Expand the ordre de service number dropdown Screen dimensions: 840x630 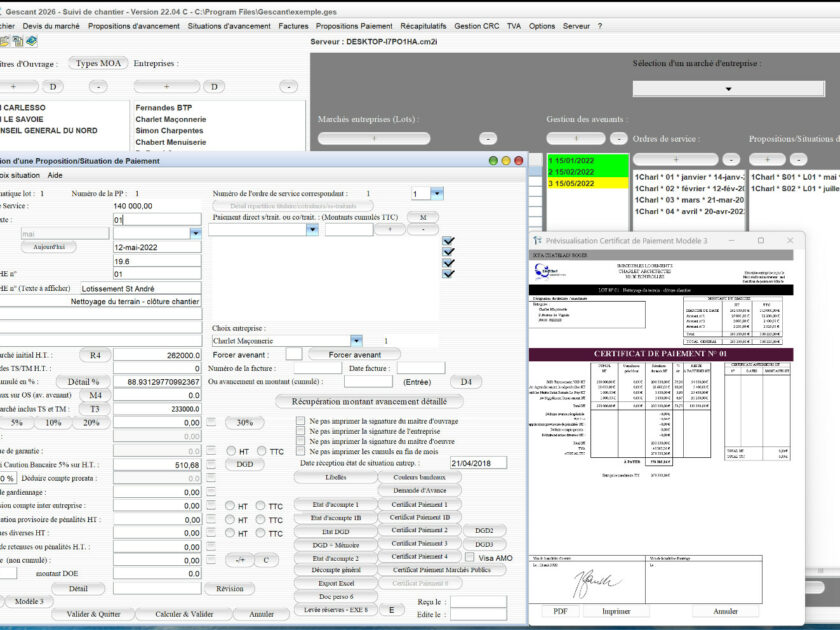tap(437, 193)
